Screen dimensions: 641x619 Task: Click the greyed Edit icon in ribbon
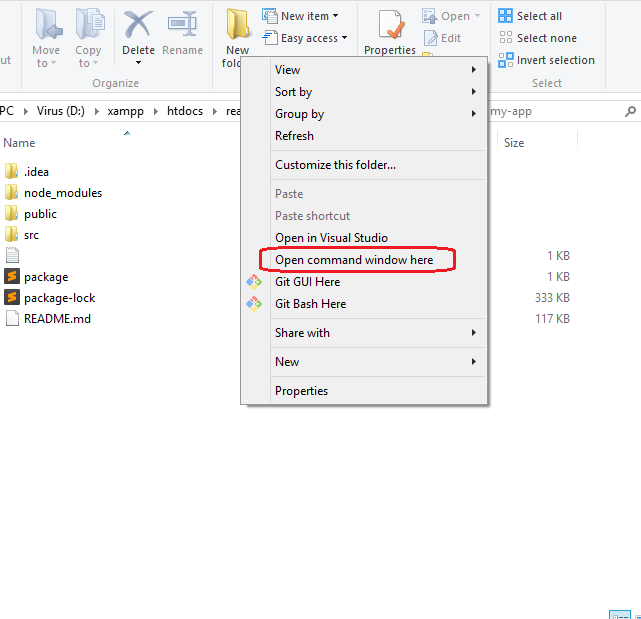[x=430, y=38]
